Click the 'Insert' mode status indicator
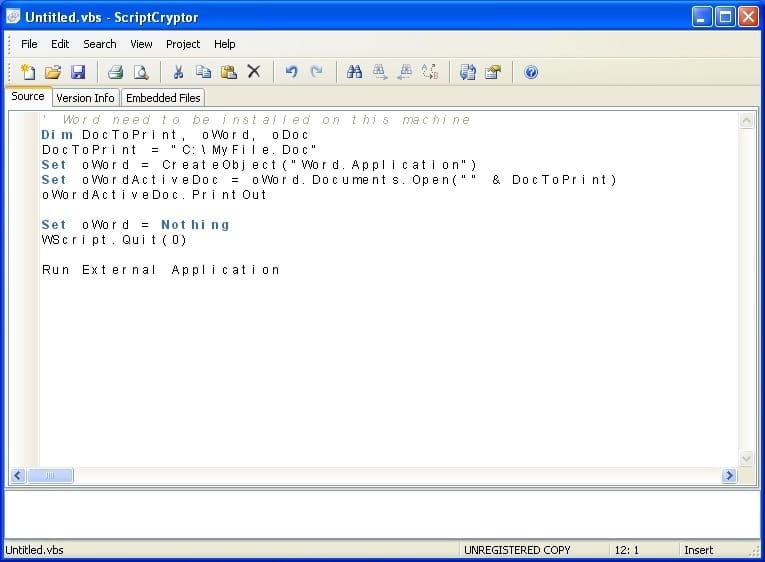 point(698,550)
